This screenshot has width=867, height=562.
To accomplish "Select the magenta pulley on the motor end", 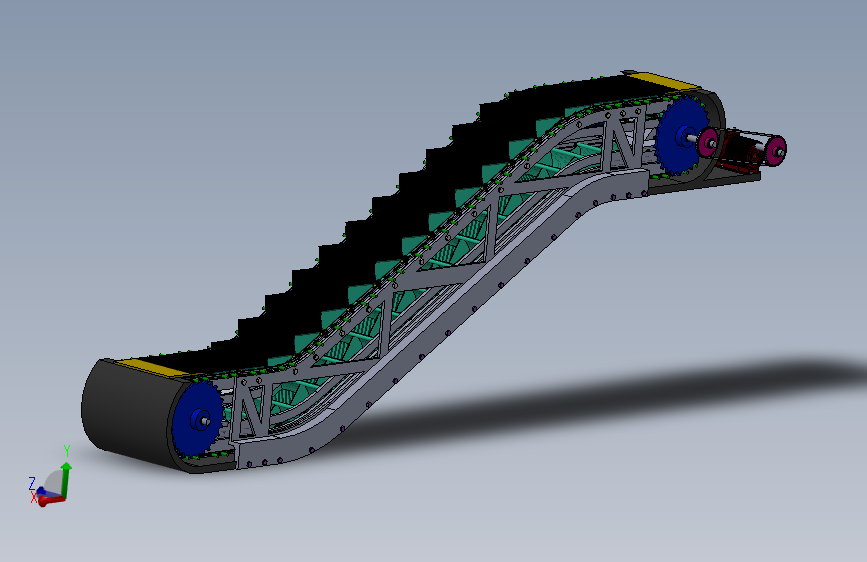I will pos(776,150).
